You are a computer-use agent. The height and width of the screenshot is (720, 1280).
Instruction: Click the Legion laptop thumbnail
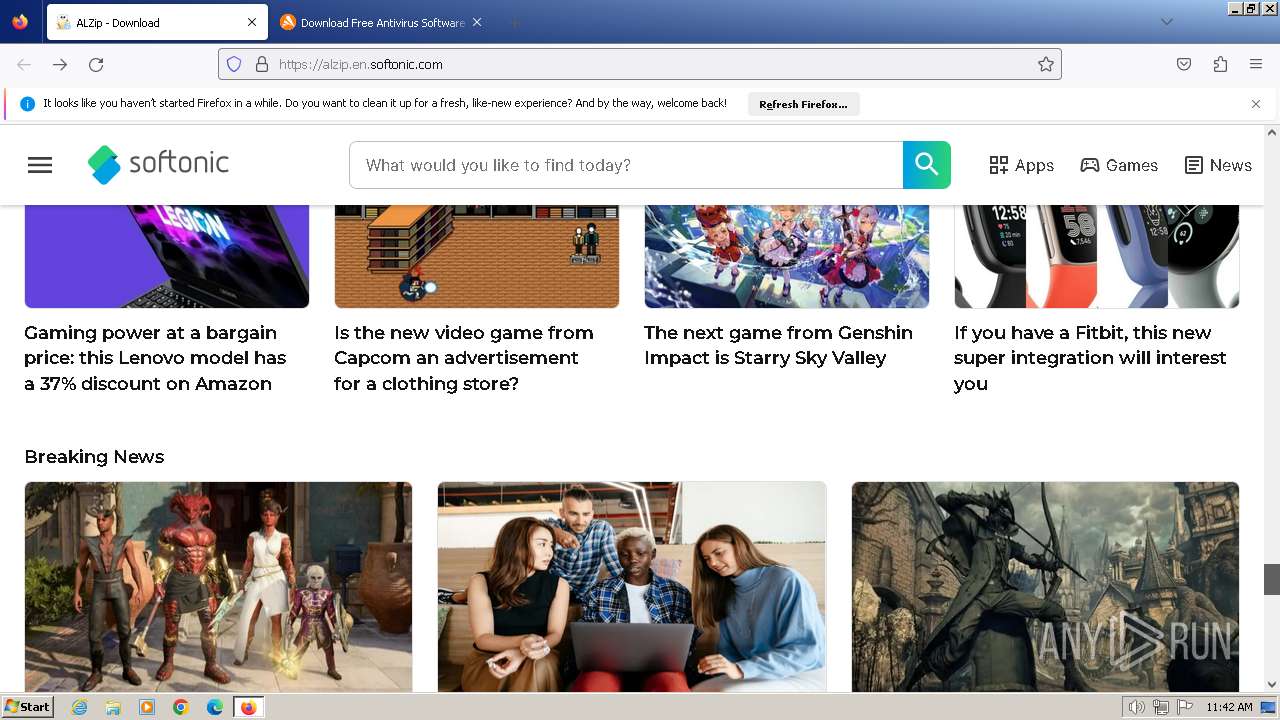click(x=167, y=256)
